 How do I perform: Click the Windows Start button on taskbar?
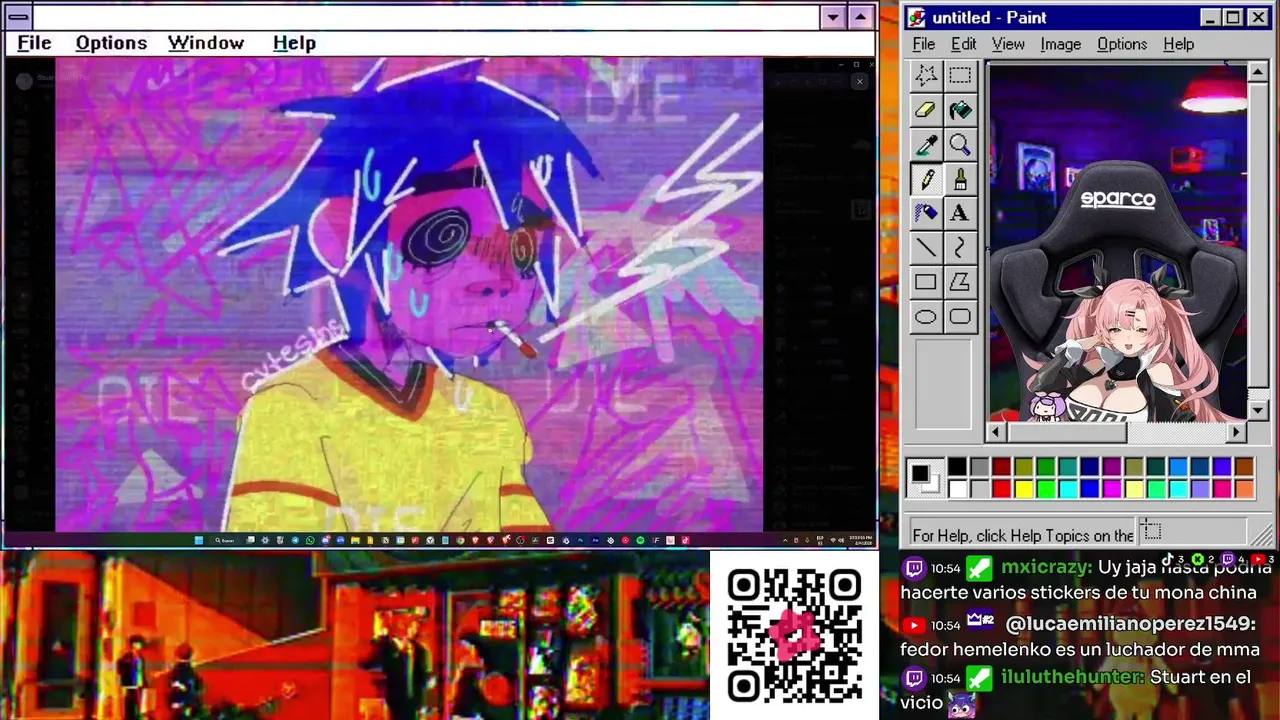198,540
